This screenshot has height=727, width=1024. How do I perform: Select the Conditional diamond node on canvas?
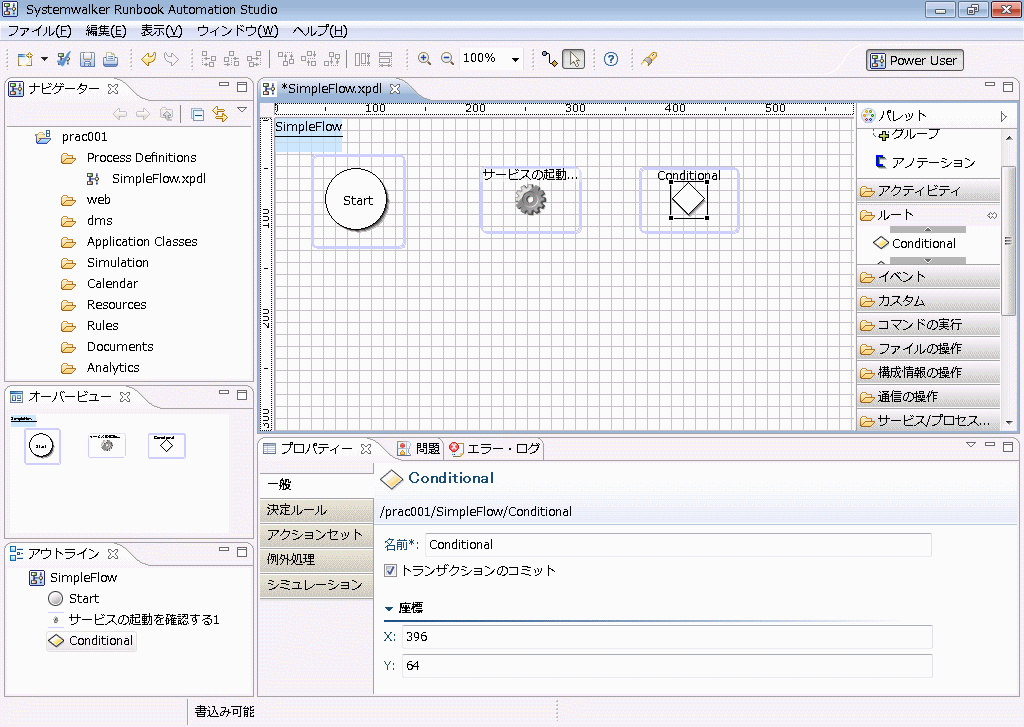point(688,199)
